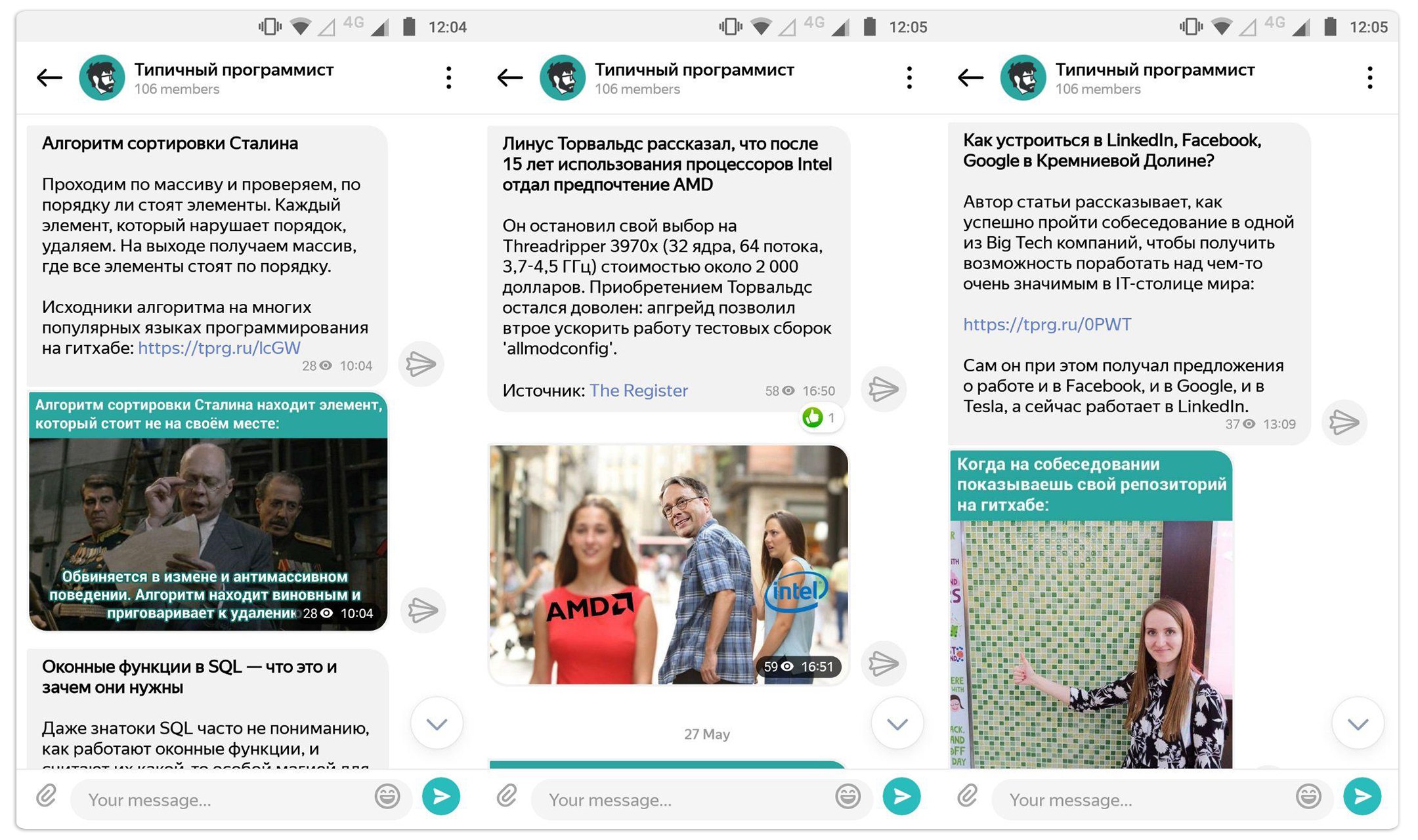Tap the 59 views counter on AMD meme
This screenshot has height=840, width=1418.
point(779,667)
